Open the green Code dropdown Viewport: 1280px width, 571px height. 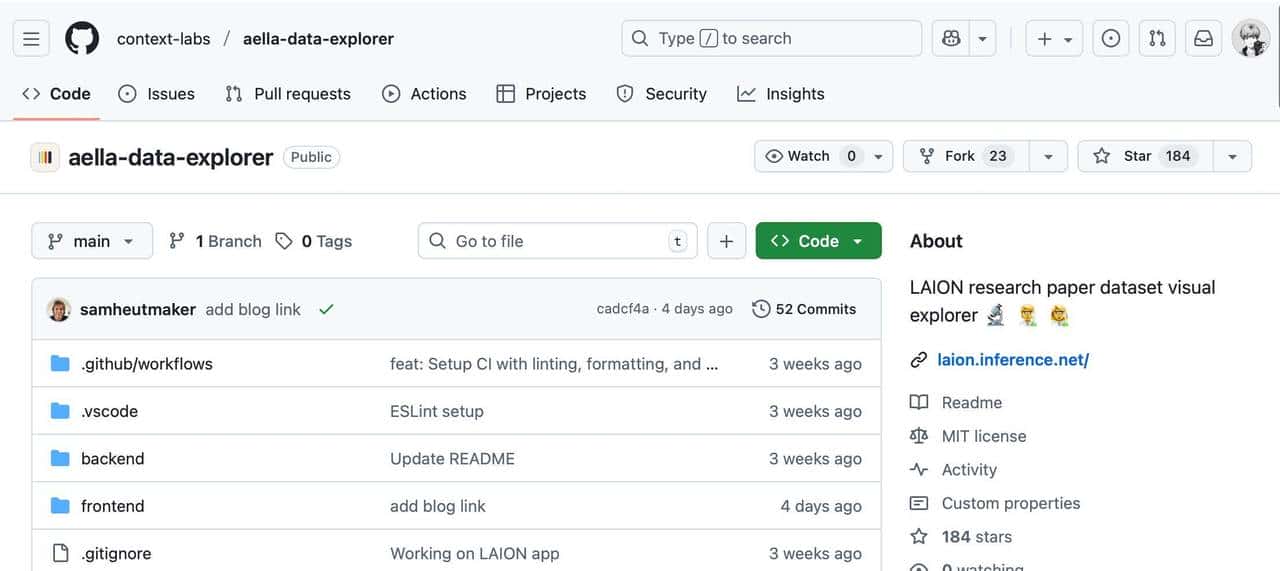click(818, 241)
